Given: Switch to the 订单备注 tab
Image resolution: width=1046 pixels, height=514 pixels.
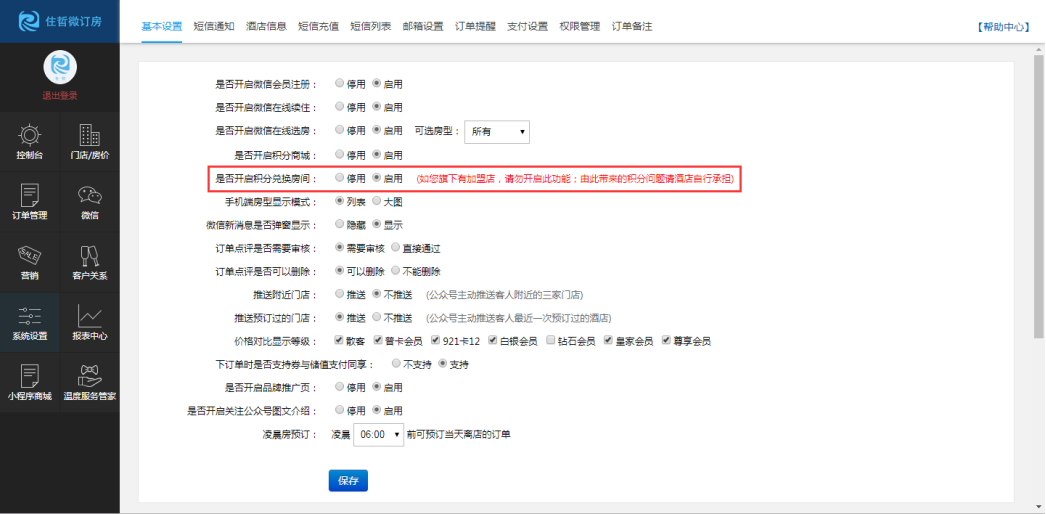Looking at the screenshot, I should (x=632, y=27).
